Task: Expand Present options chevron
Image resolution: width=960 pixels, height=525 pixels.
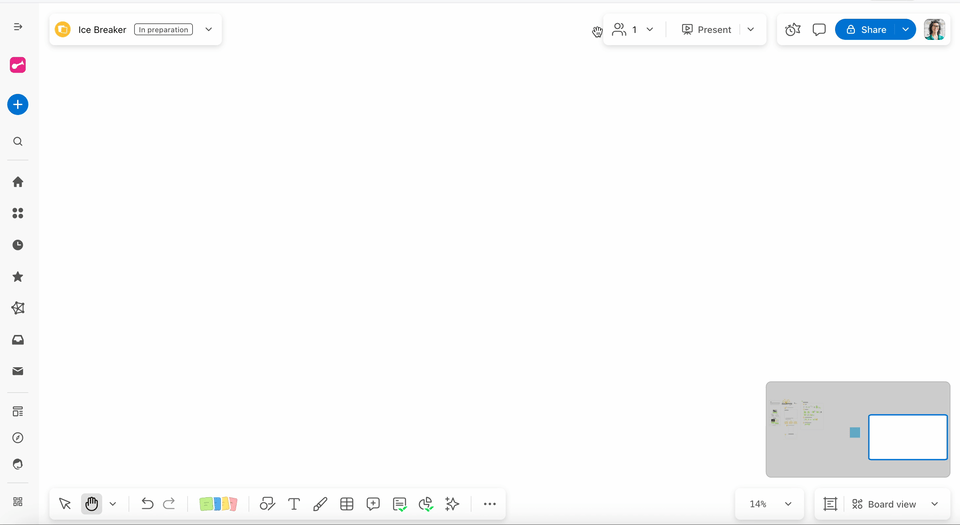Action: (x=751, y=29)
